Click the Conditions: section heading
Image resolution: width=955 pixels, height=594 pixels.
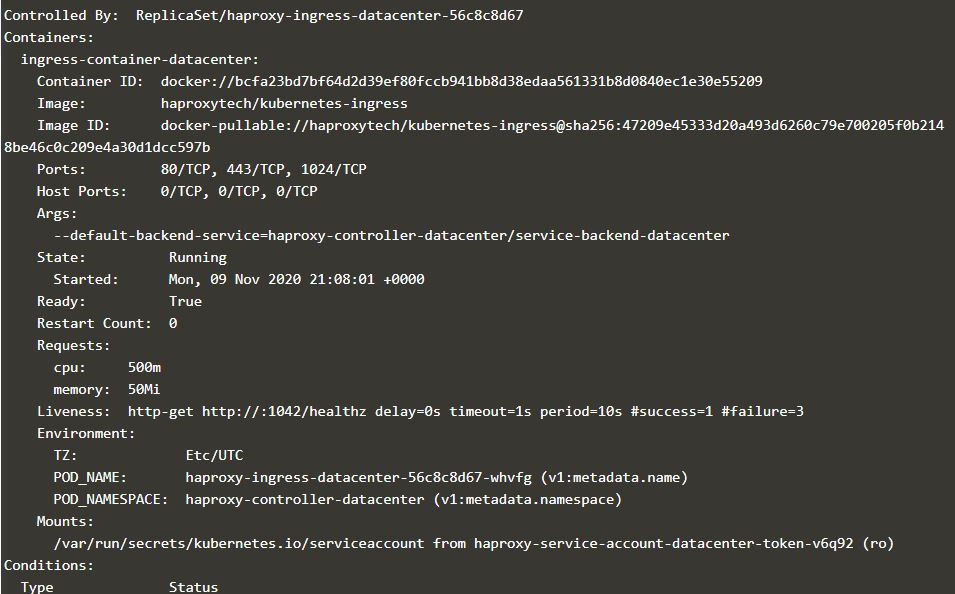pyautogui.click(x=49, y=565)
